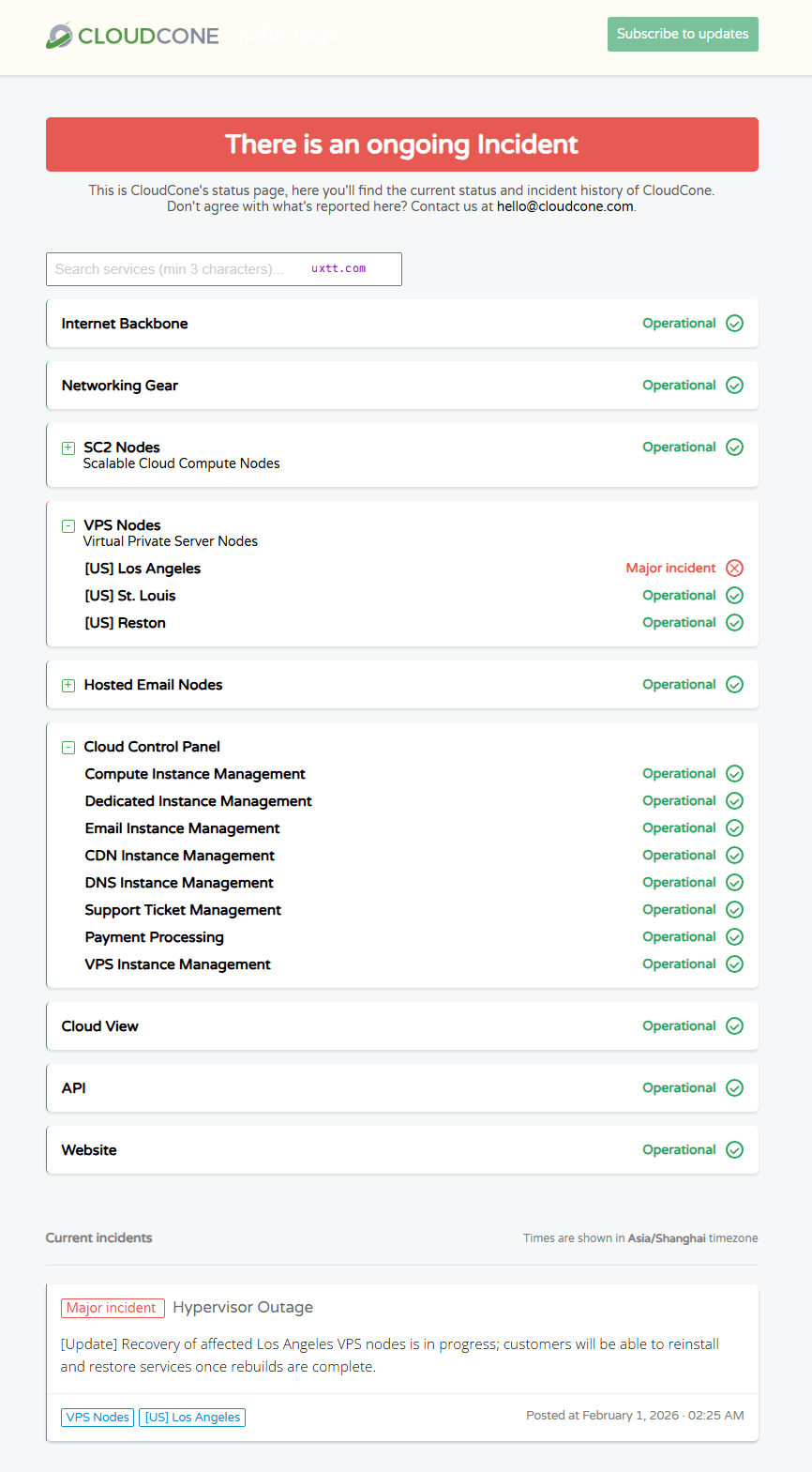Screen dimensions: 812x1472
Task: Expand the SC2 Nodes group
Action: tap(68, 448)
